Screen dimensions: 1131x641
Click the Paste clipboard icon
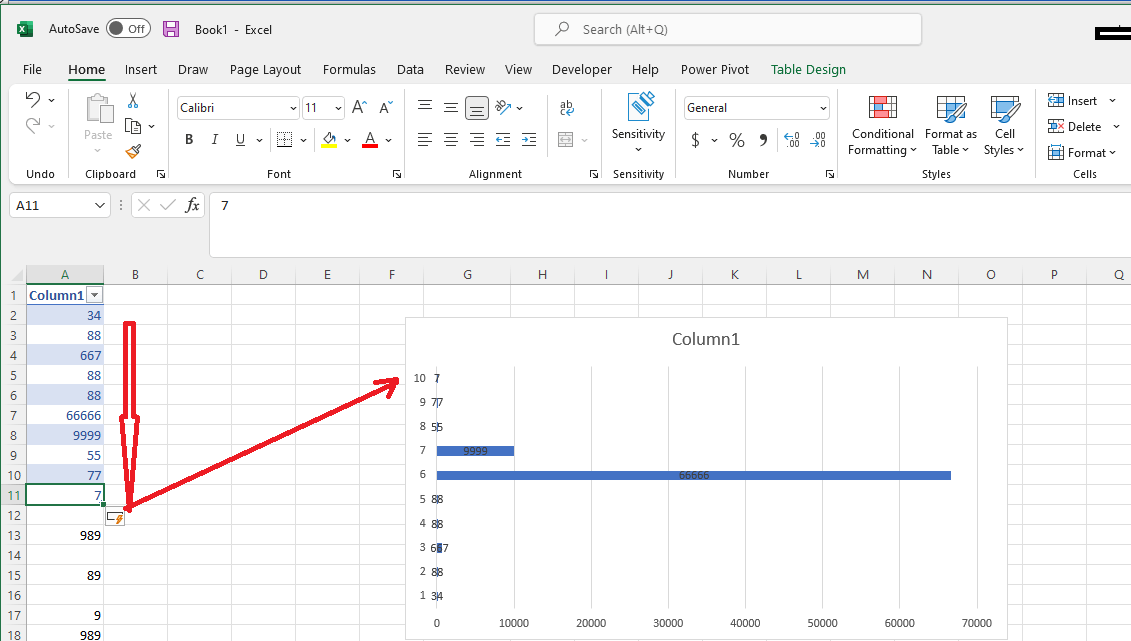(x=99, y=109)
